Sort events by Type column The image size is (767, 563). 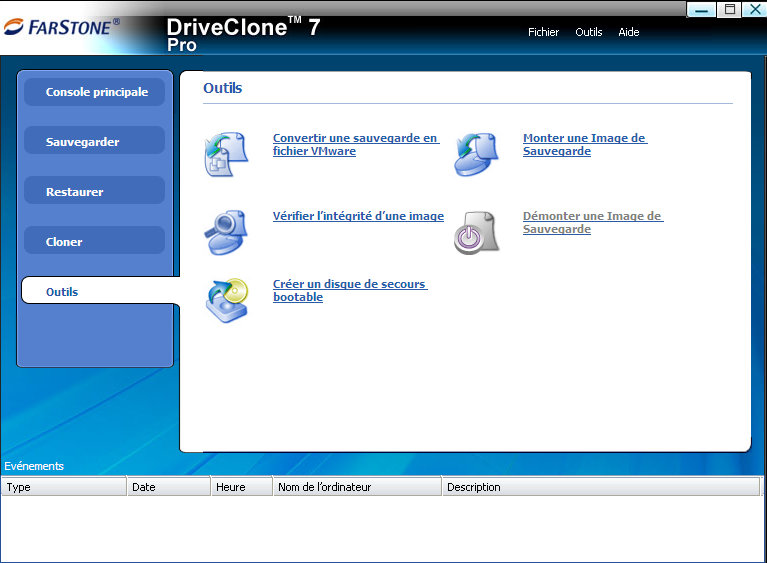pyautogui.click(x=64, y=487)
